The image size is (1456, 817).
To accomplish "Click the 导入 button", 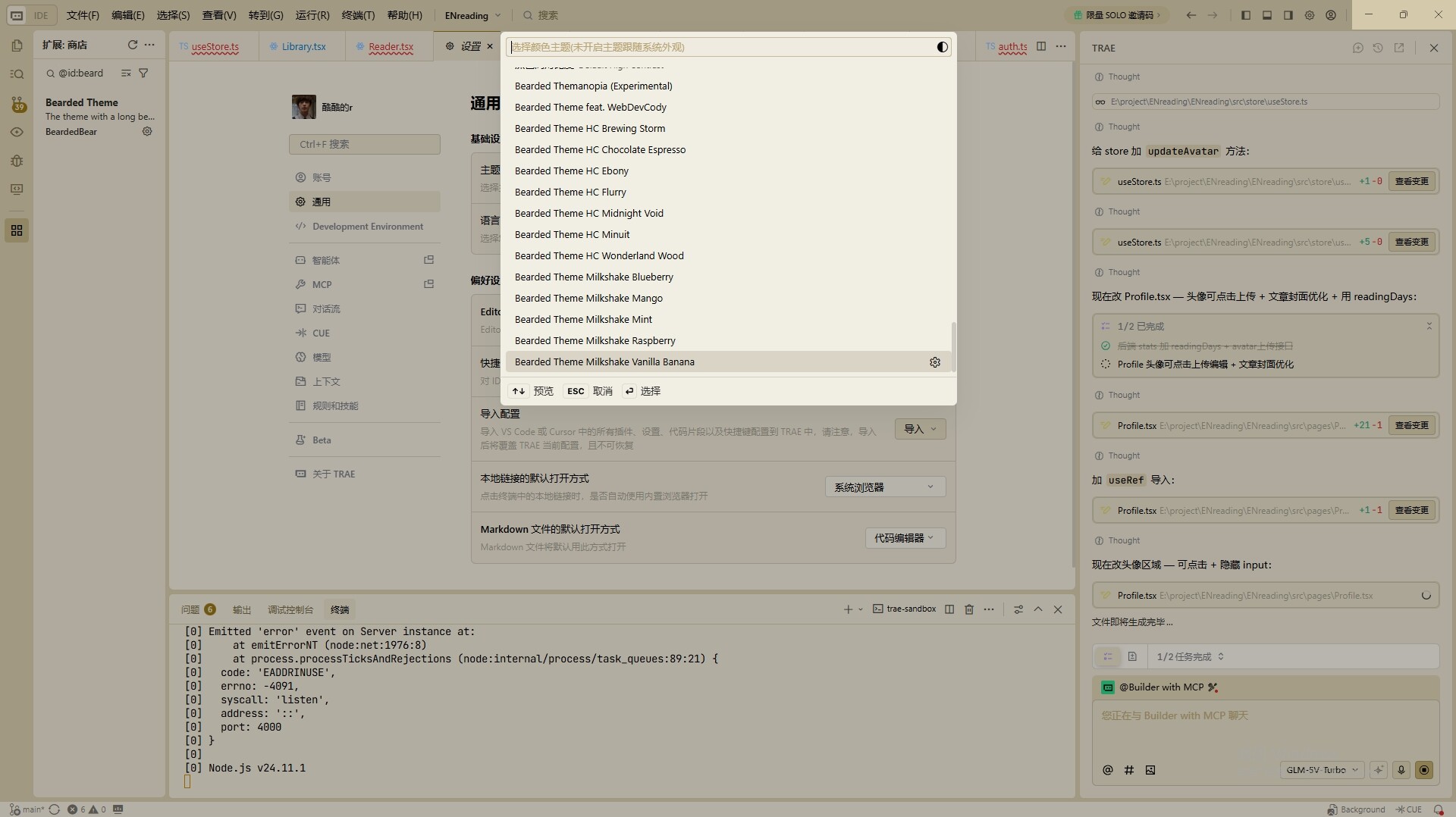I will point(920,429).
